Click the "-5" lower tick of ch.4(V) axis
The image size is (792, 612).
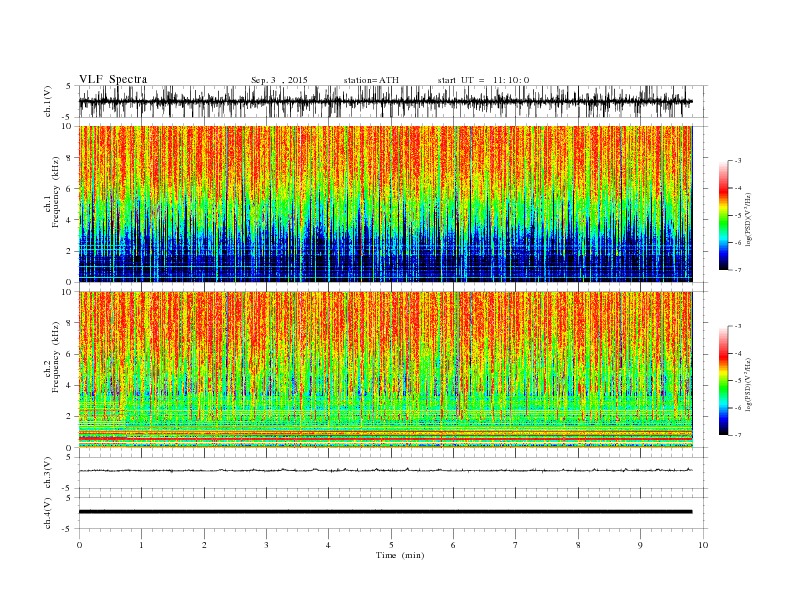[x=67, y=529]
